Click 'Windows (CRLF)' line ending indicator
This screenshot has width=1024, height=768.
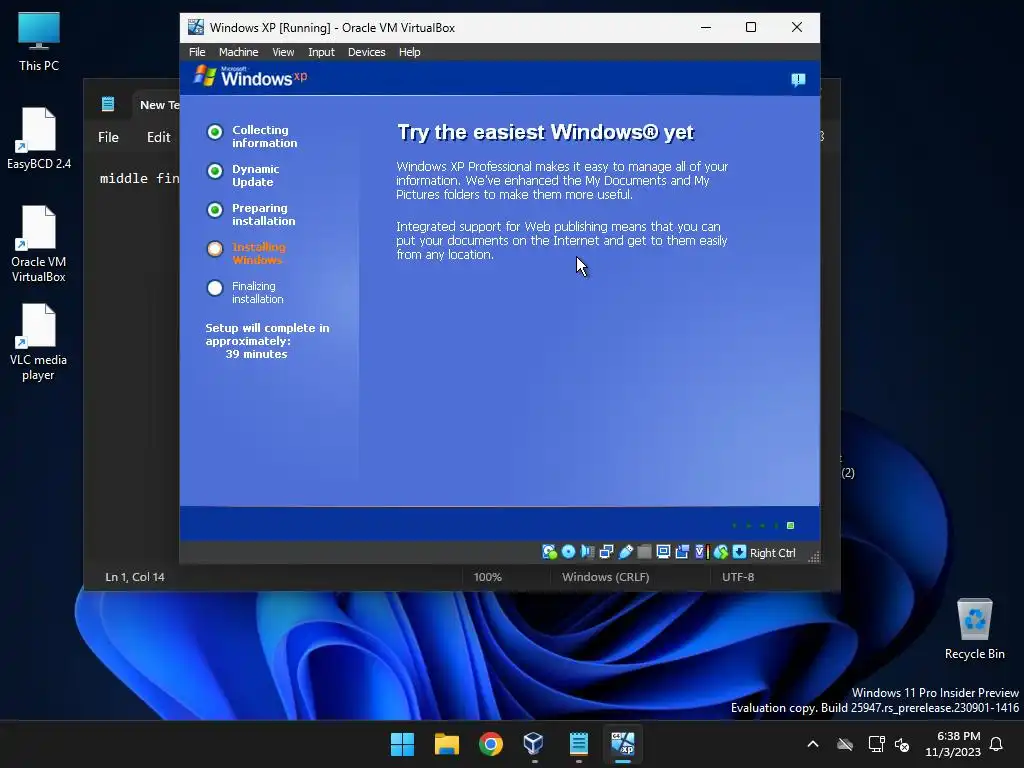point(605,577)
